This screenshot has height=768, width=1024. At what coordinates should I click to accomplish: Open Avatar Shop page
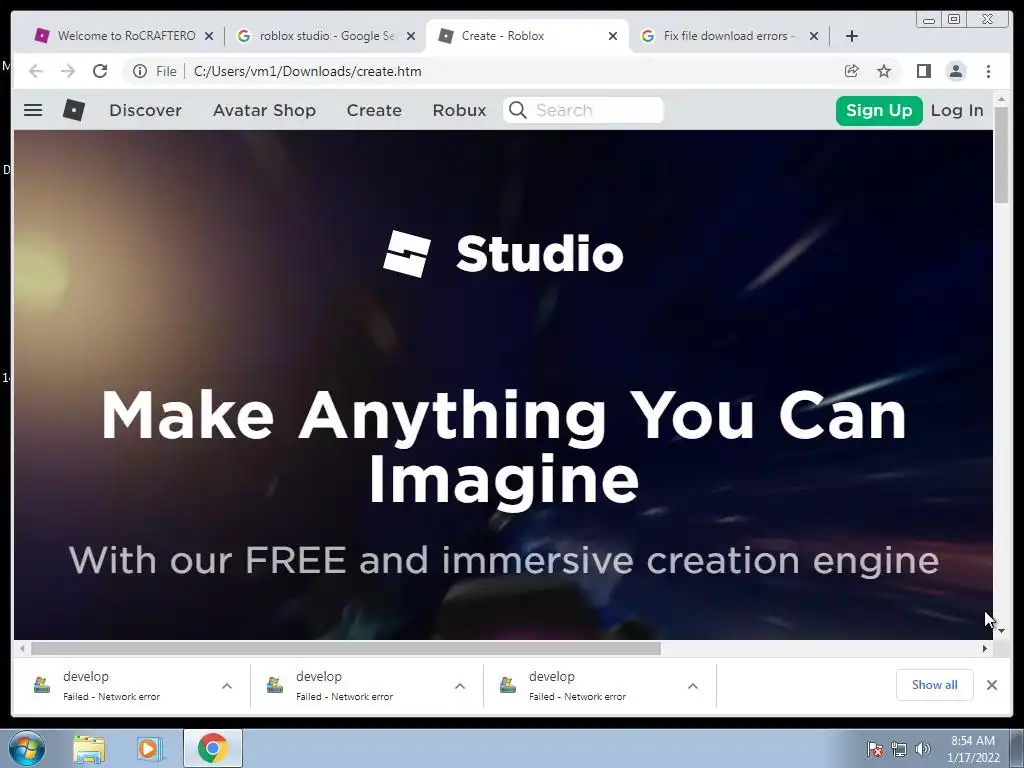click(264, 110)
